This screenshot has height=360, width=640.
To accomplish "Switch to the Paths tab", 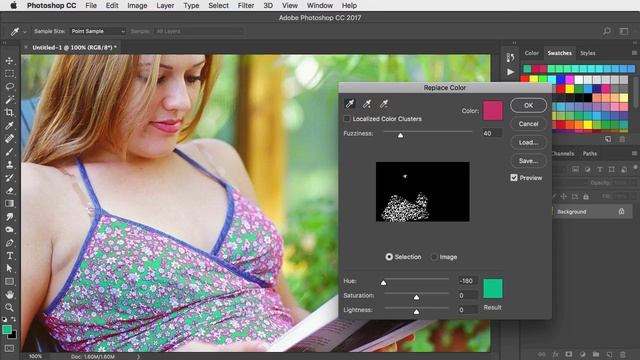I will click(x=589, y=153).
